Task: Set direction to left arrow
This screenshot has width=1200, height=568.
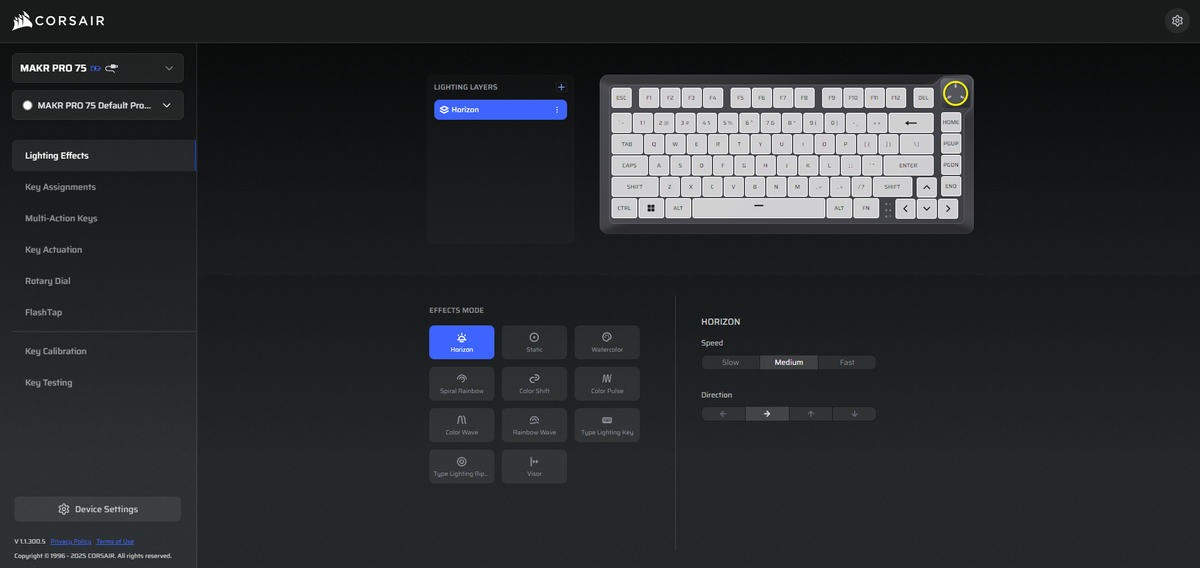Action: pos(723,414)
